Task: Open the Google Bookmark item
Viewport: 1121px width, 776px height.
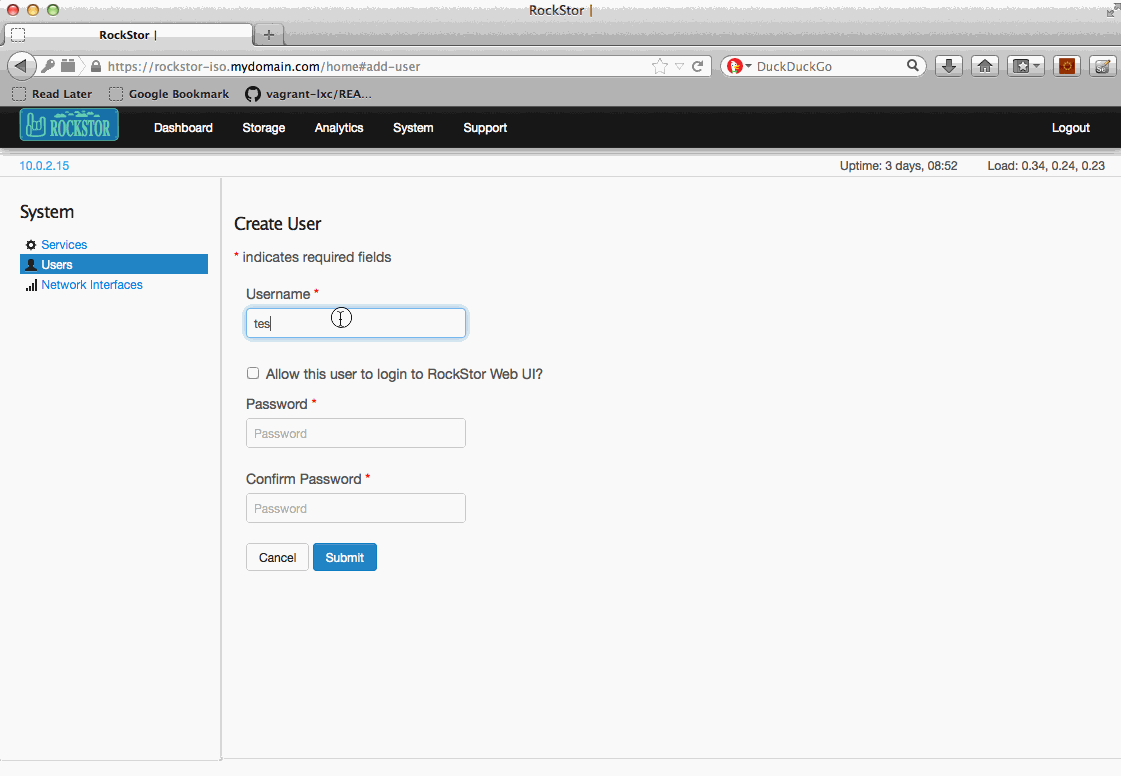Action: click(169, 94)
